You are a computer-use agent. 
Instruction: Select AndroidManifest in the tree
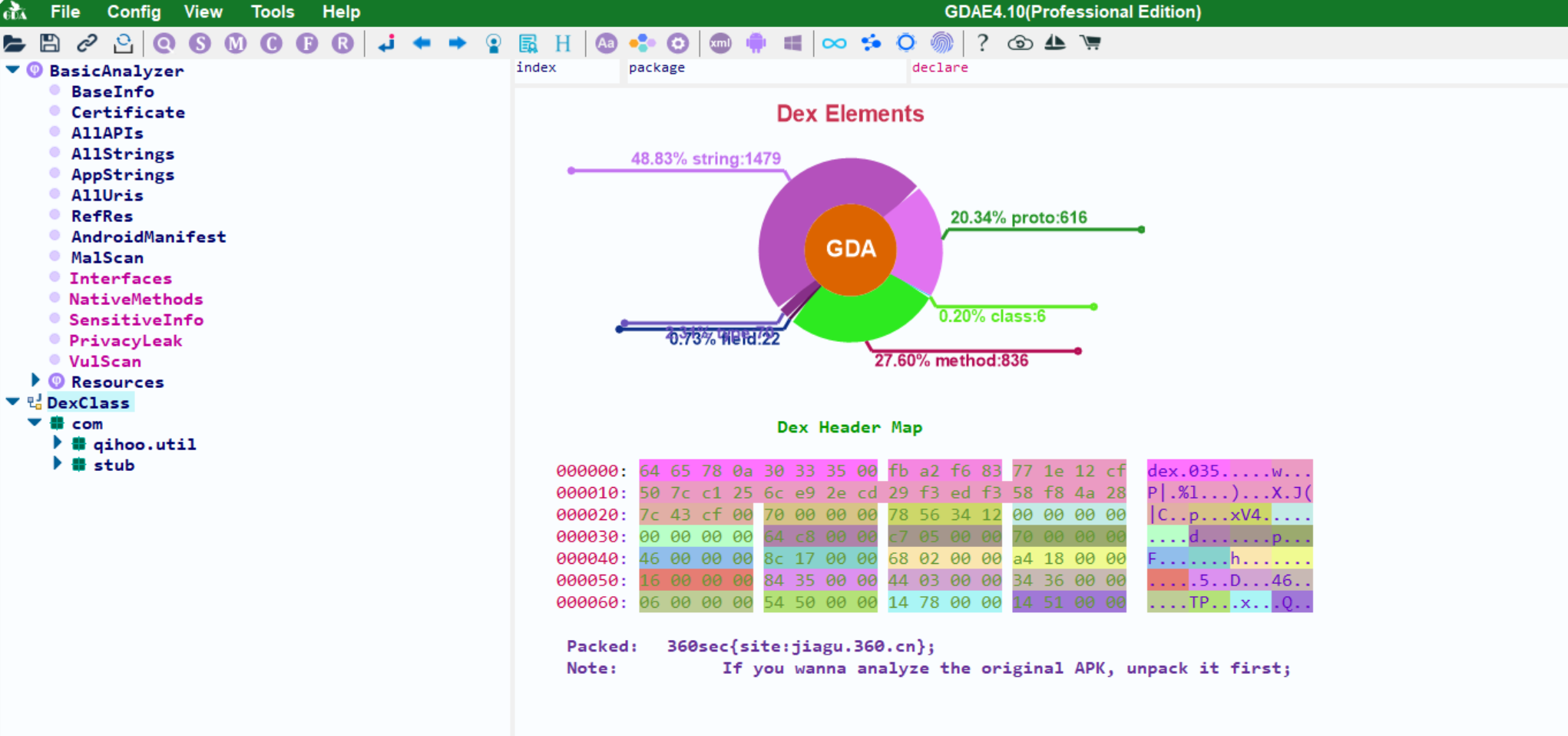[x=148, y=237]
